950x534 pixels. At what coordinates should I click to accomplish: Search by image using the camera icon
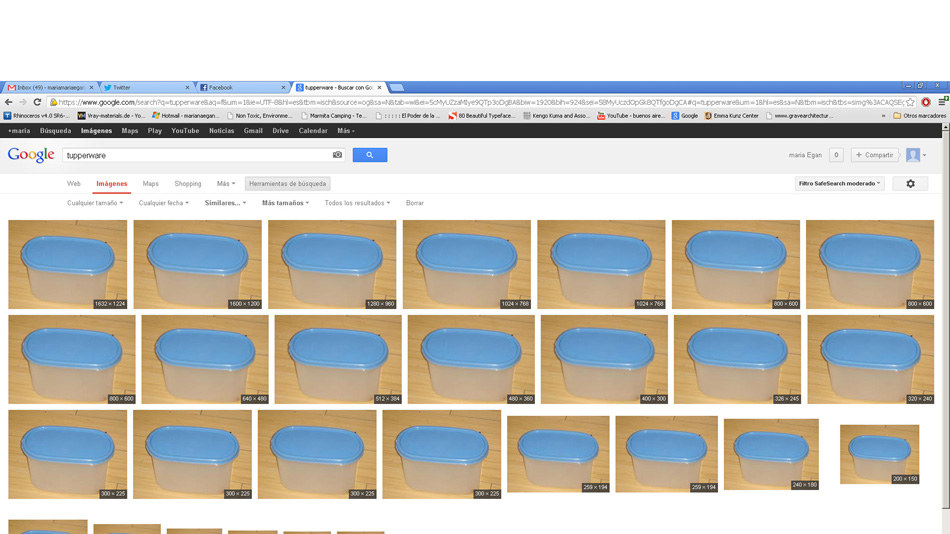click(337, 155)
